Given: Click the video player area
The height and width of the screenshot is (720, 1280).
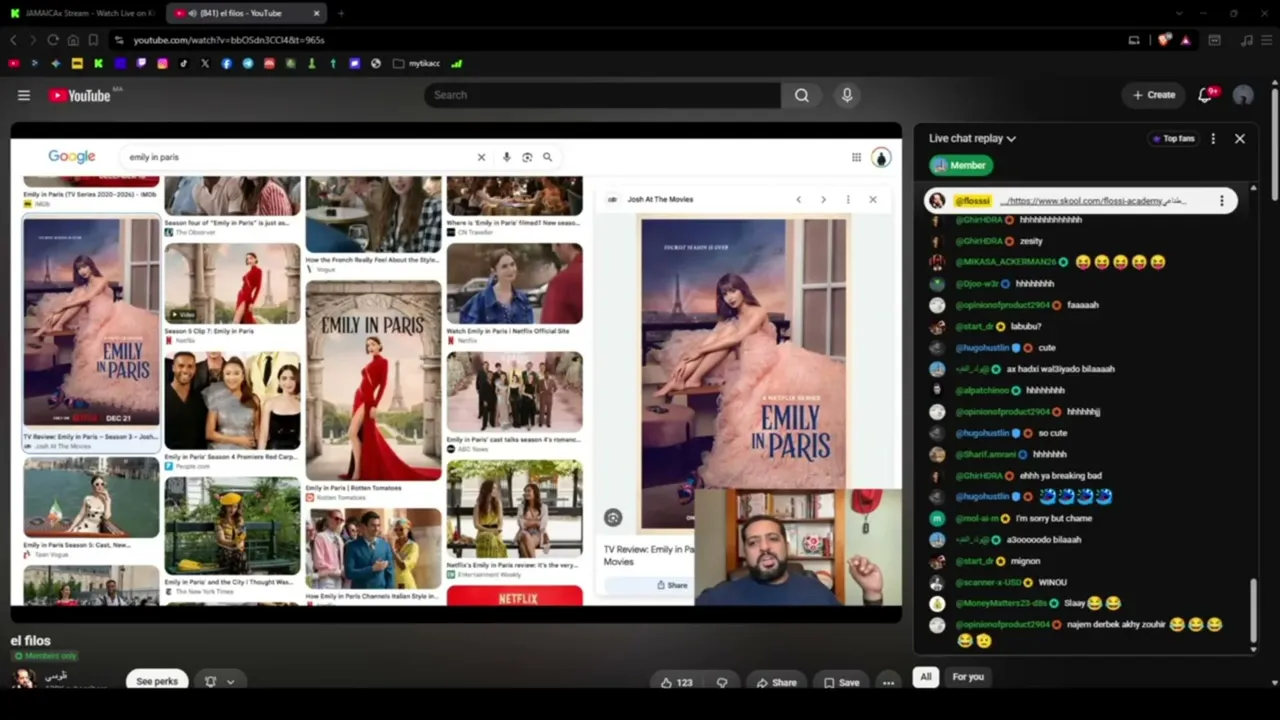Looking at the screenshot, I should click(456, 372).
